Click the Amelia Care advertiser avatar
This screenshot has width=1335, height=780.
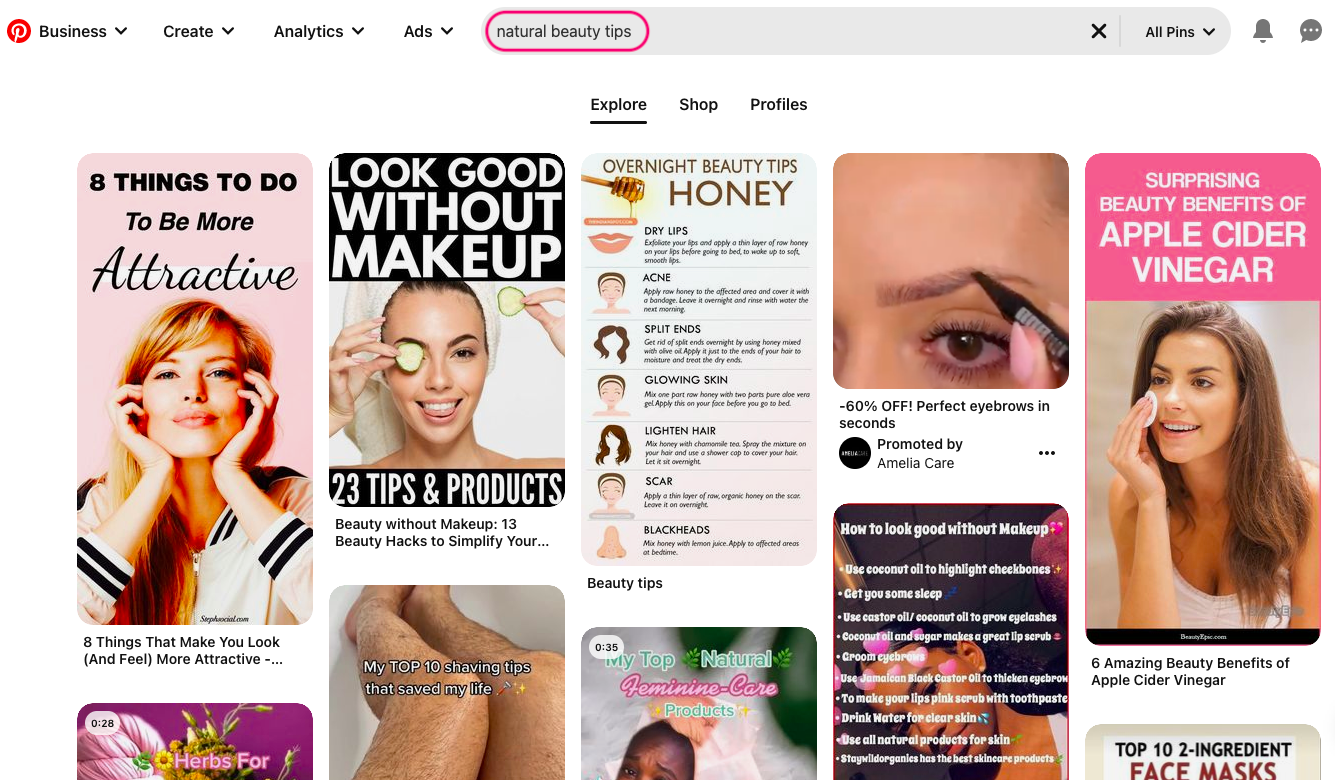[855, 453]
